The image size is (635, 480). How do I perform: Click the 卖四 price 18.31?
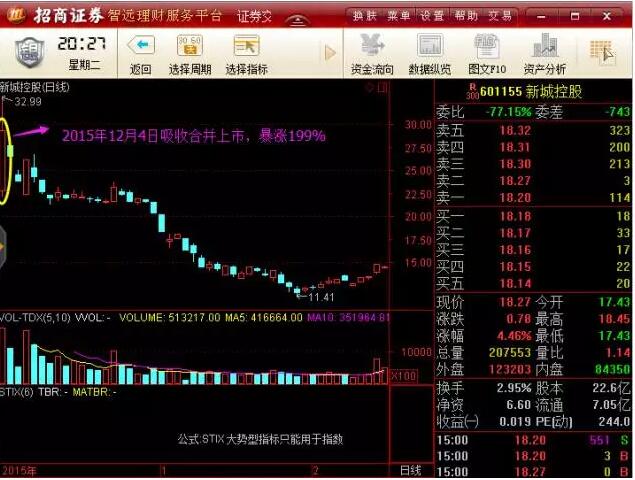tap(515, 147)
